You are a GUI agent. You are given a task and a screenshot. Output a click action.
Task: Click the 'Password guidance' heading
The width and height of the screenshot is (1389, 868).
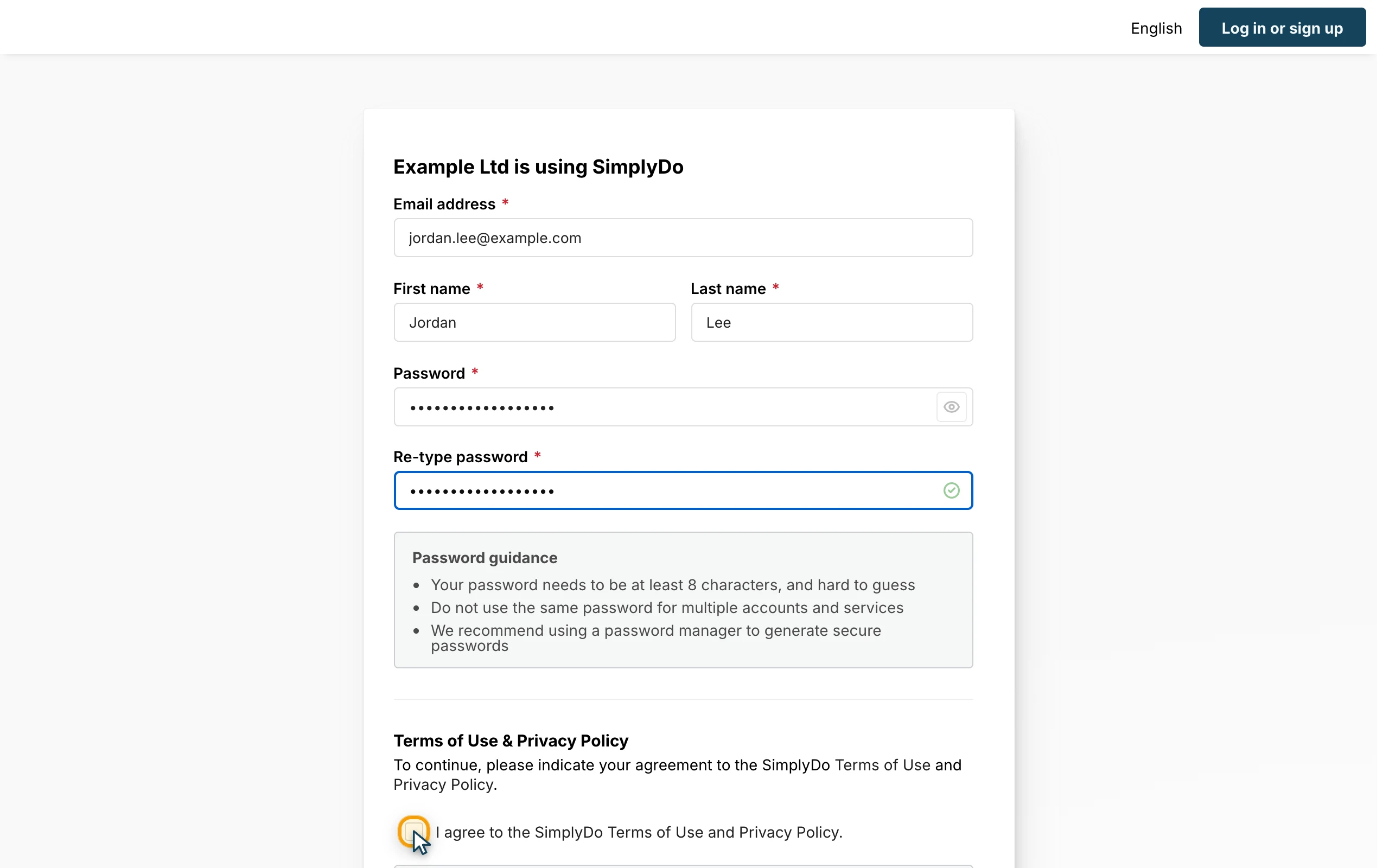(x=485, y=558)
